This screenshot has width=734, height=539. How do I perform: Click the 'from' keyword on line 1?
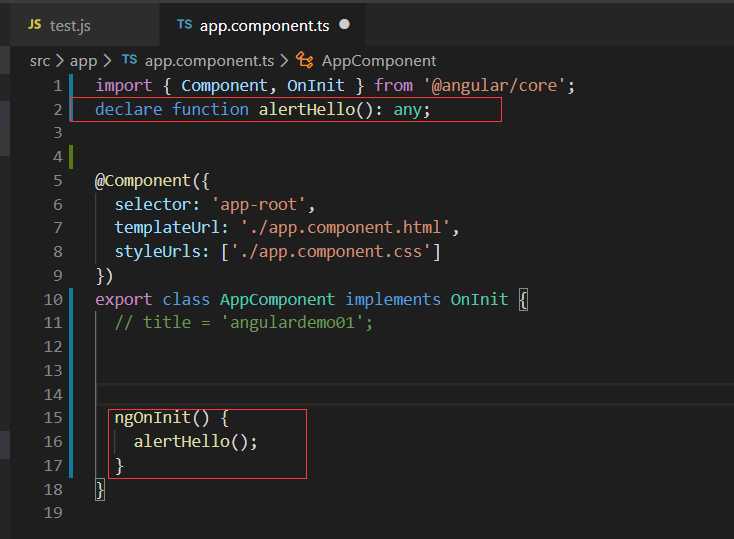pos(393,86)
